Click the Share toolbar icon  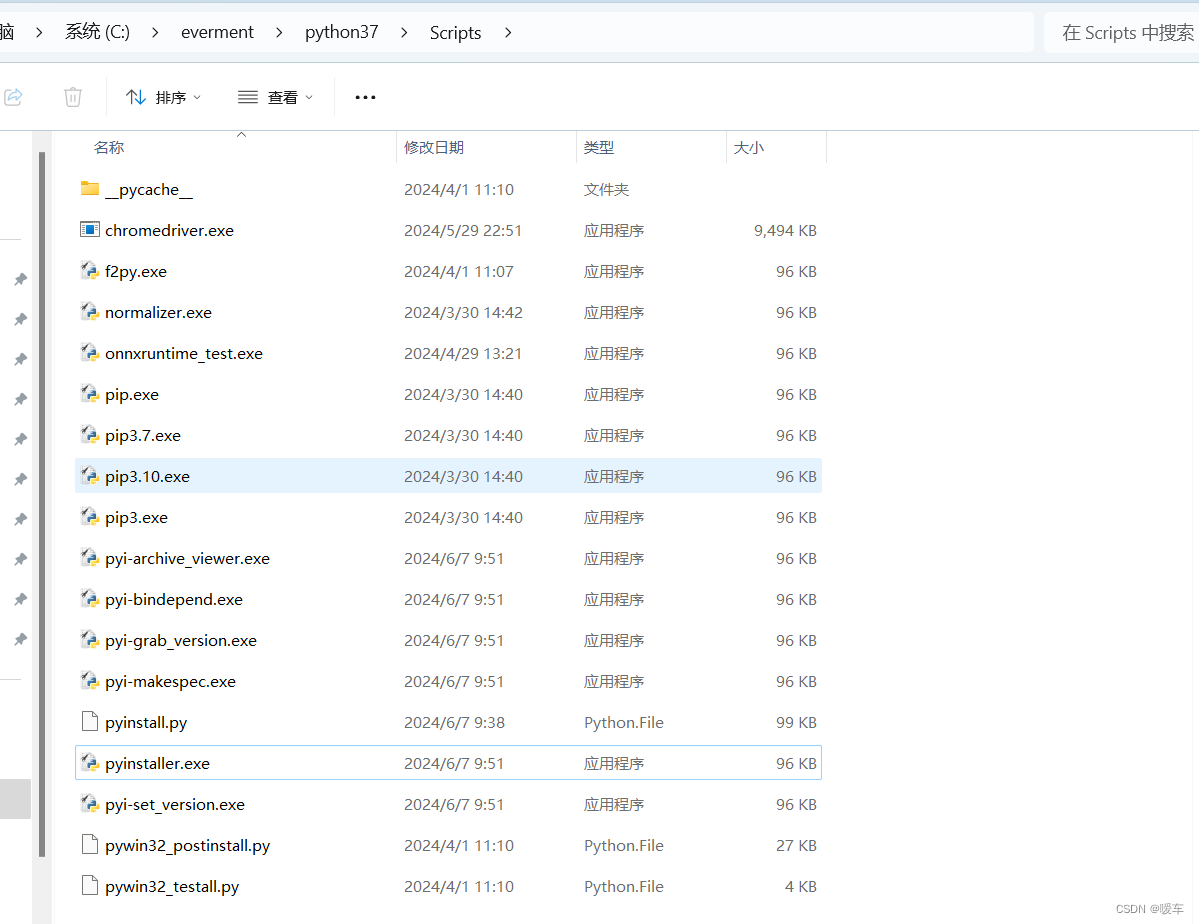click(x=13, y=97)
